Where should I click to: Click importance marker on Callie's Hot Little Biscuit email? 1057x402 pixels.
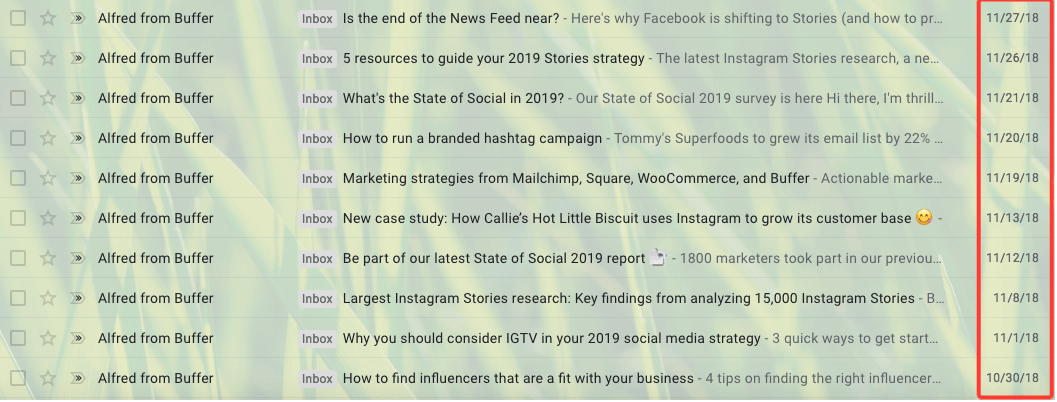click(x=77, y=218)
